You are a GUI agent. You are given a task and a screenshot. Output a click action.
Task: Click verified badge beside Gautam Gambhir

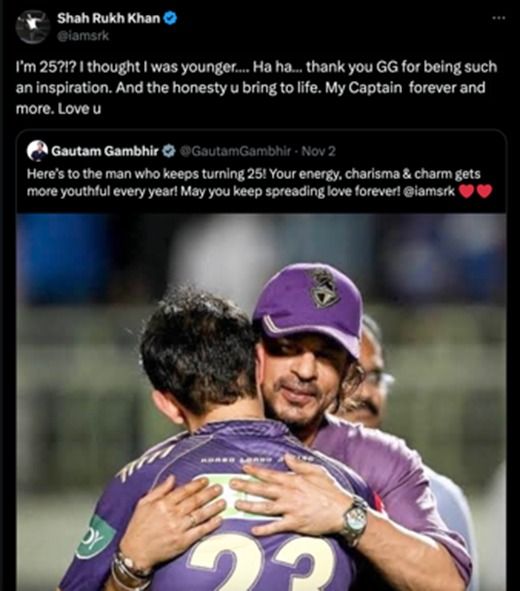pyautogui.click(x=168, y=151)
